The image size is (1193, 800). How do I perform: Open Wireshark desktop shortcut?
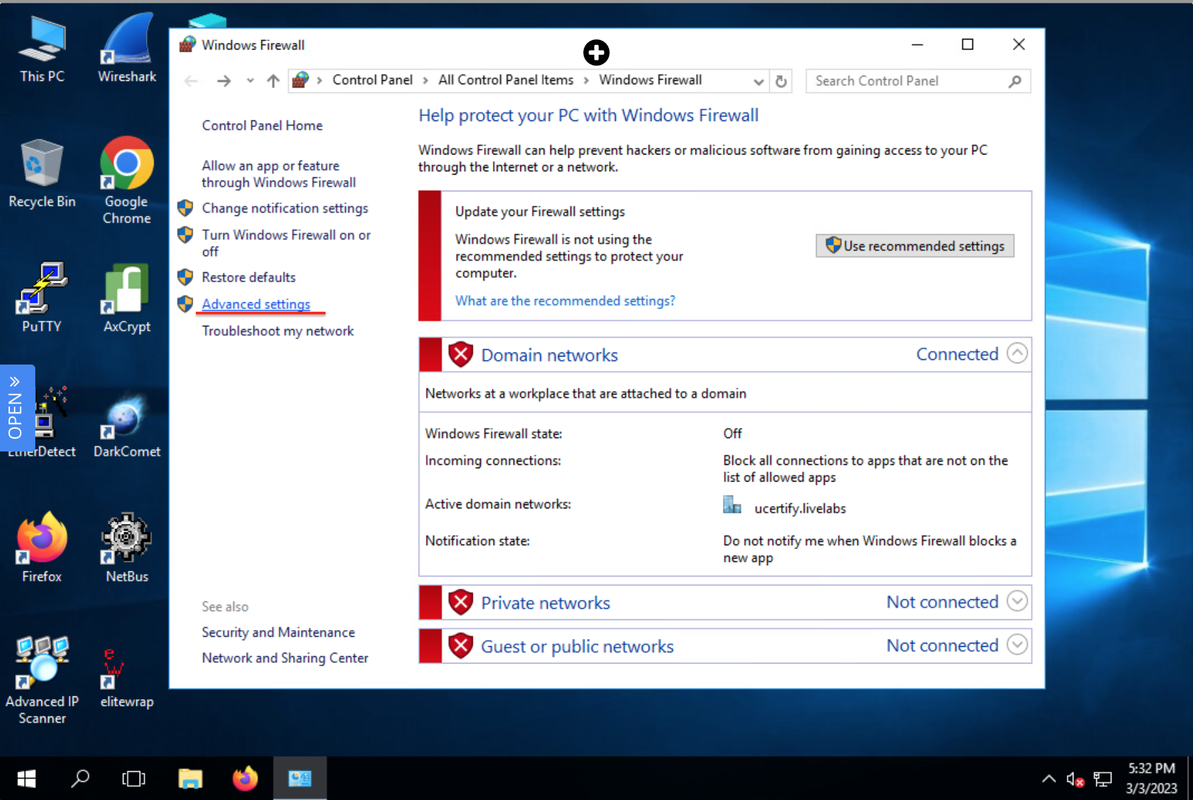[126, 49]
